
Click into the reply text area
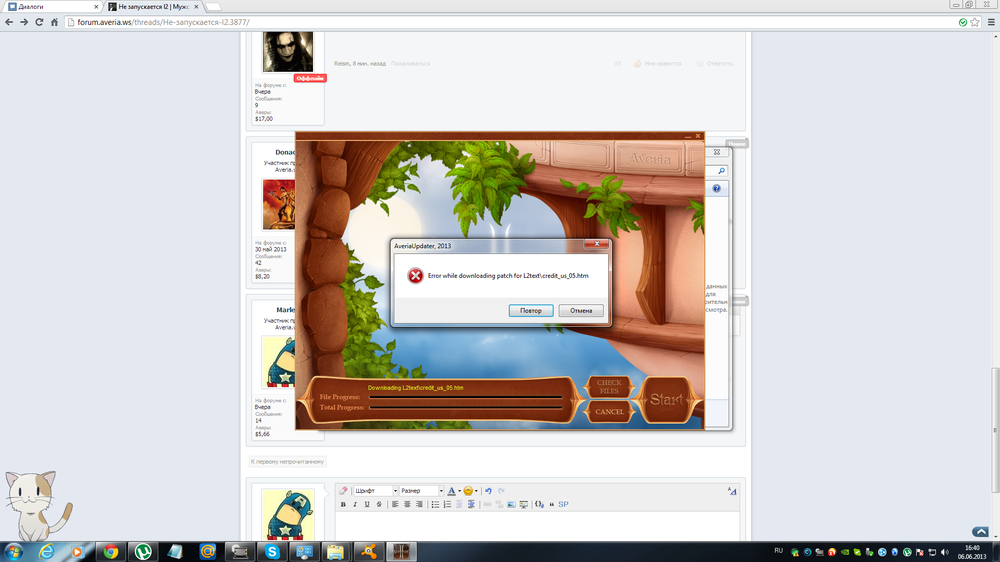(537, 526)
